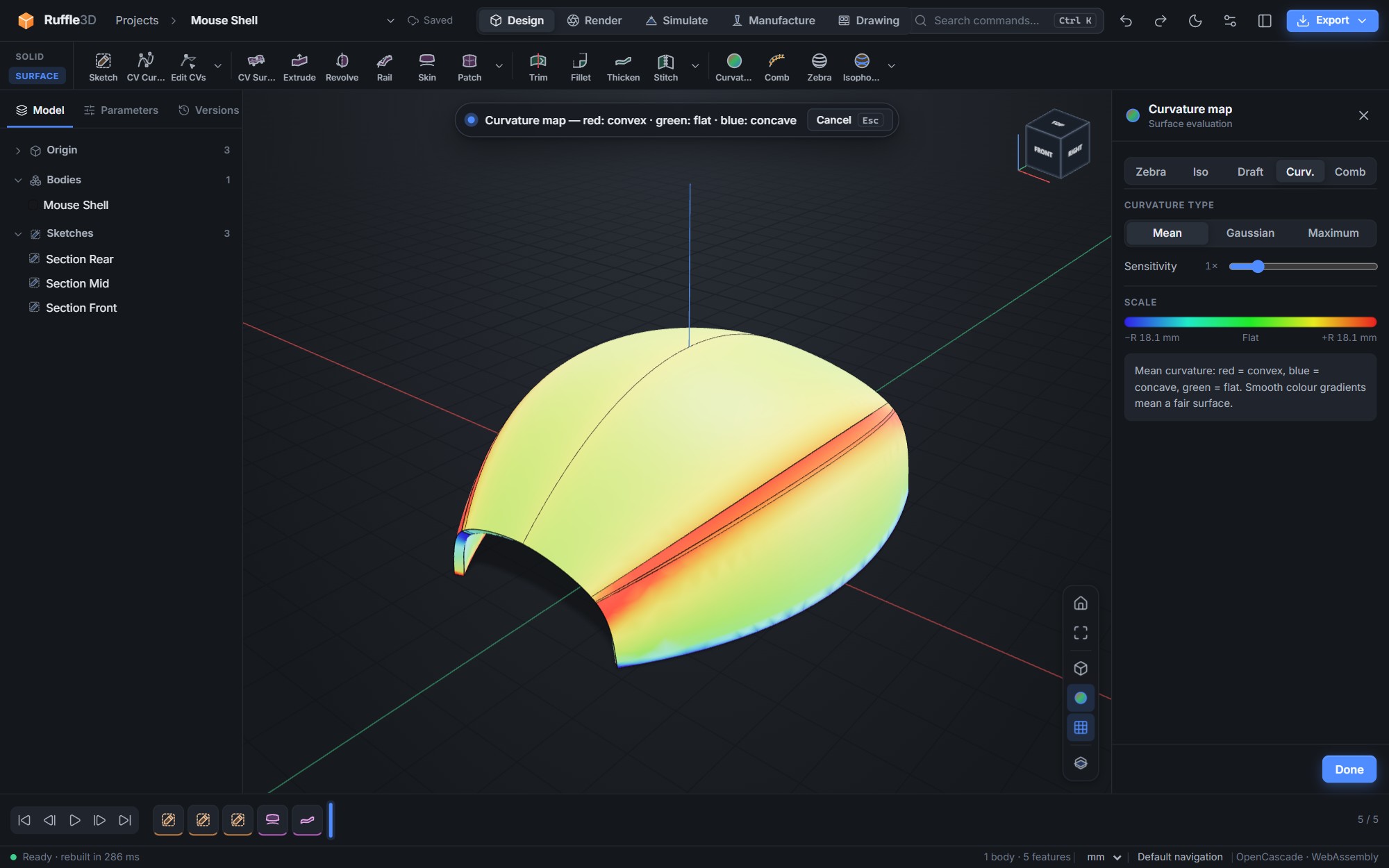Adjust the Sensitivity slider handle

pos(1258,267)
